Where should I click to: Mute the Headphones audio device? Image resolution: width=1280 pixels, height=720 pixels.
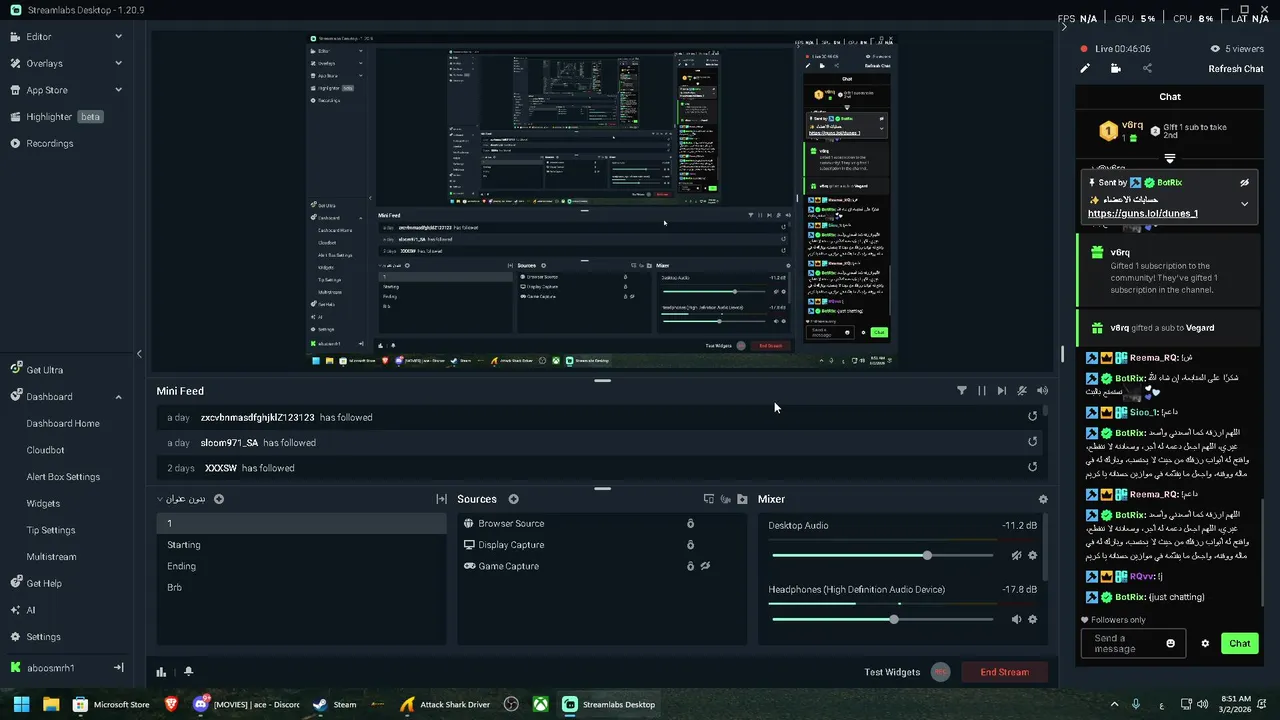pyautogui.click(x=1016, y=619)
